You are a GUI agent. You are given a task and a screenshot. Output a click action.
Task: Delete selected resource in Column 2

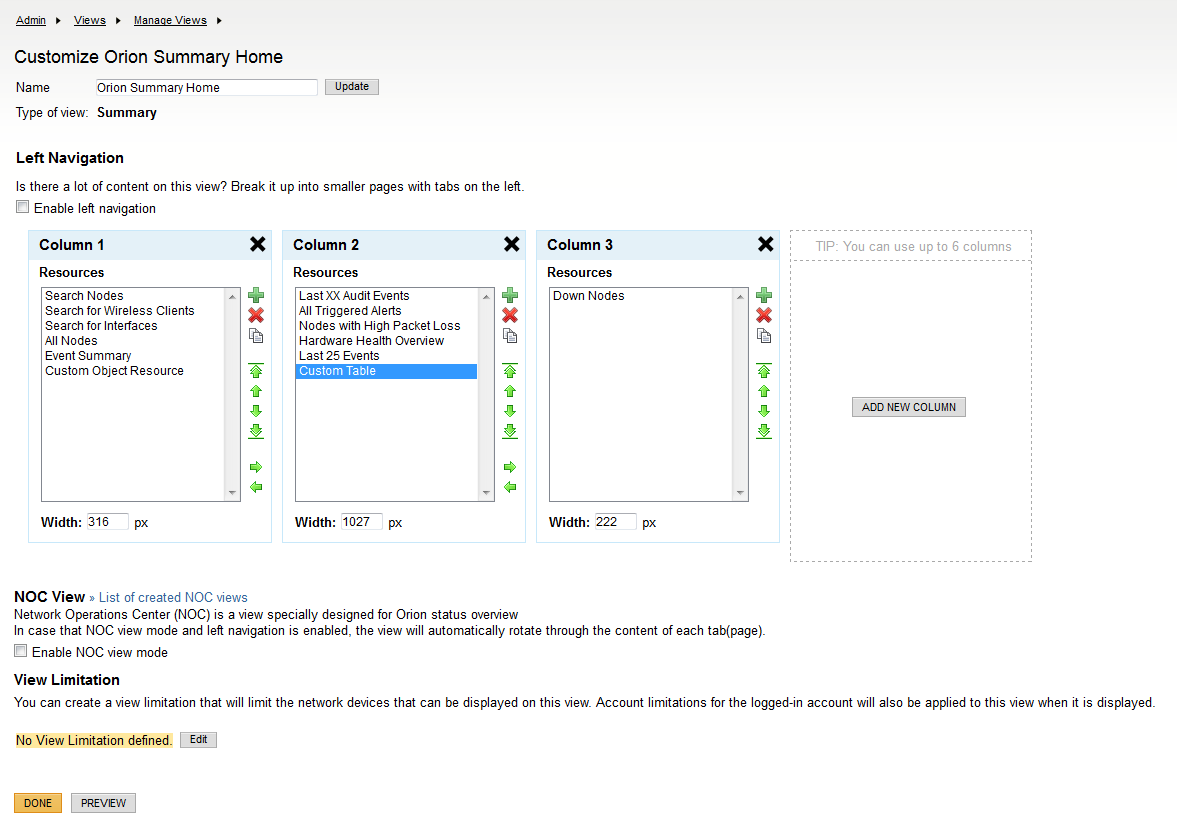(510, 315)
